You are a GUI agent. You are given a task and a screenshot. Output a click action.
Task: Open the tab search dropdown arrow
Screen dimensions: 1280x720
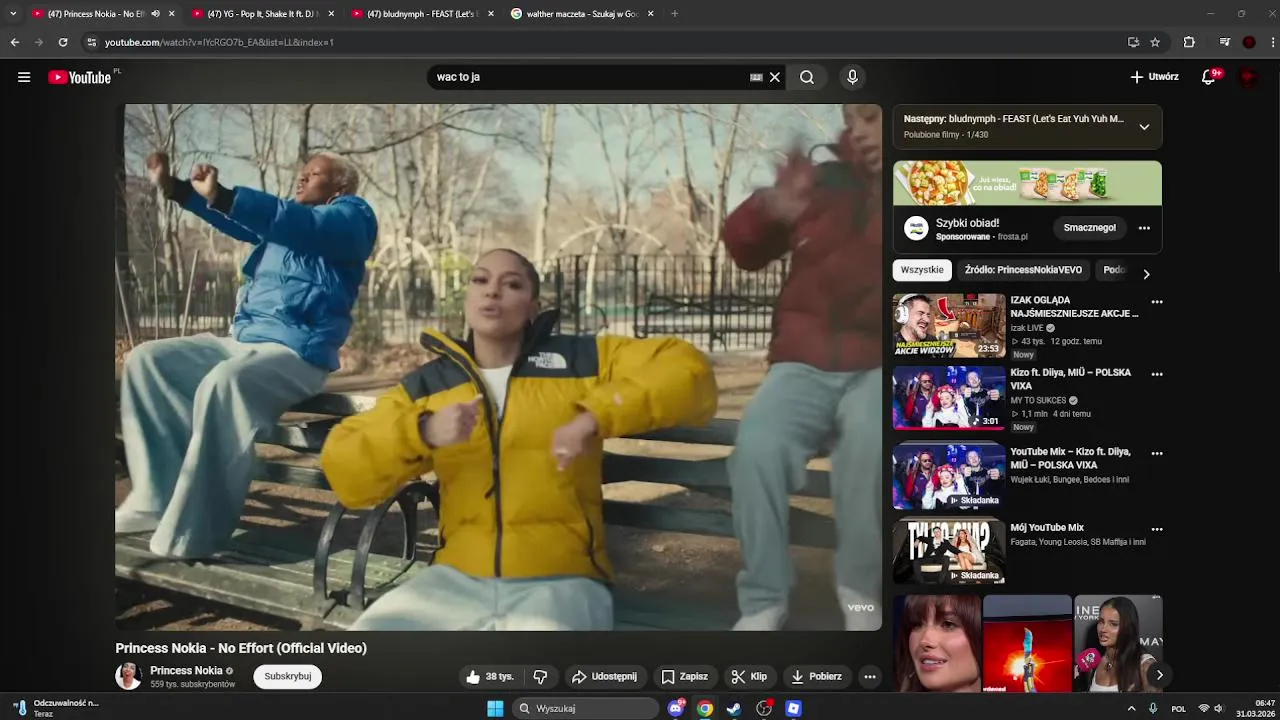(x=13, y=14)
